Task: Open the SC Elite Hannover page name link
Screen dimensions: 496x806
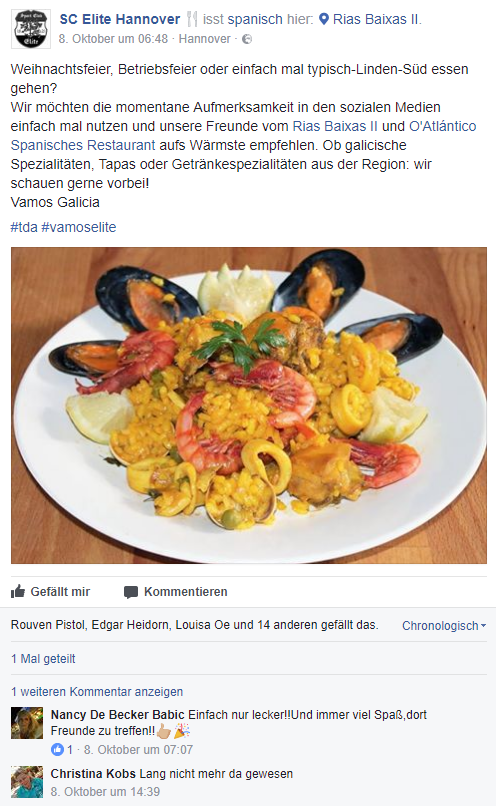Action: (120, 20)
